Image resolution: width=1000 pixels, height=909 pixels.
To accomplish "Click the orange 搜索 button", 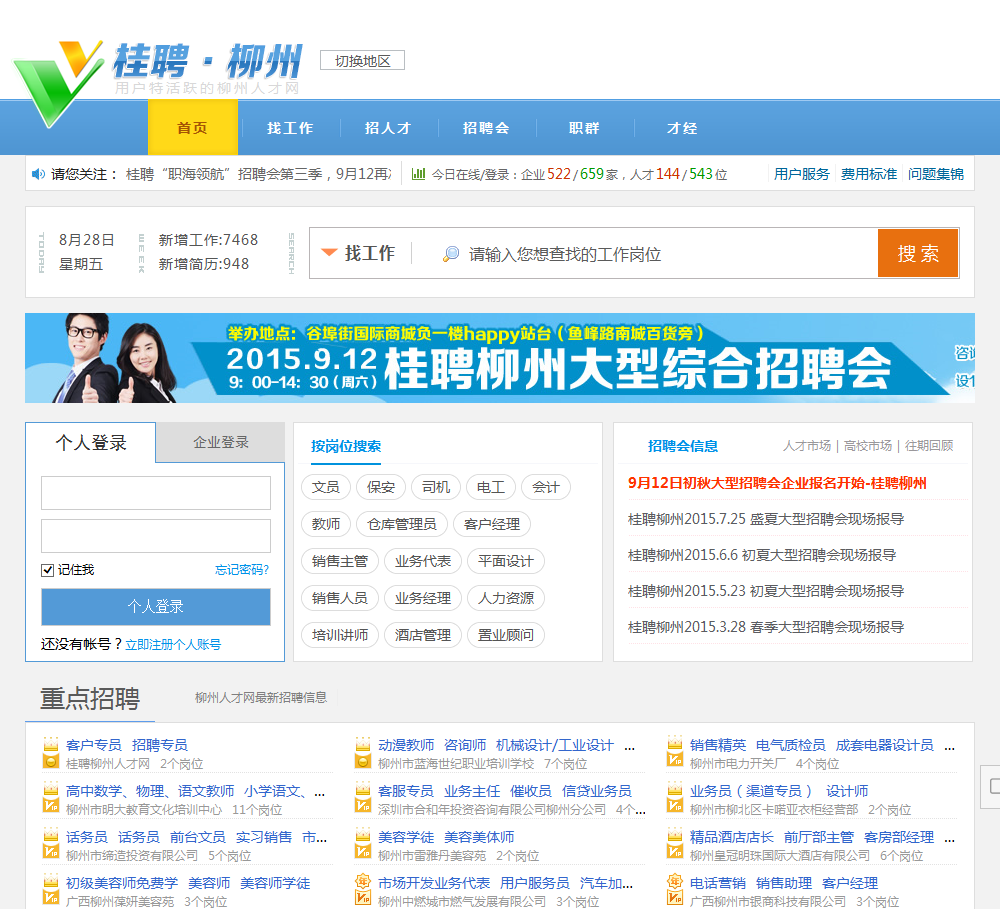I will click(x=918, y=253).
